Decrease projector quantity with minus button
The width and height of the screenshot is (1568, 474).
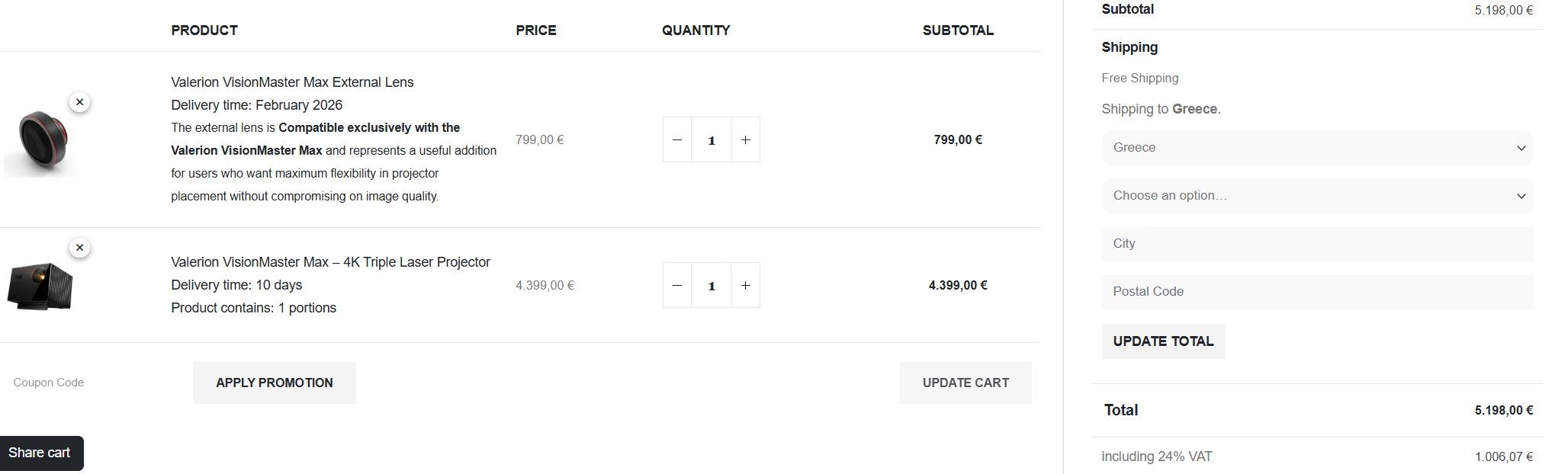676,285
